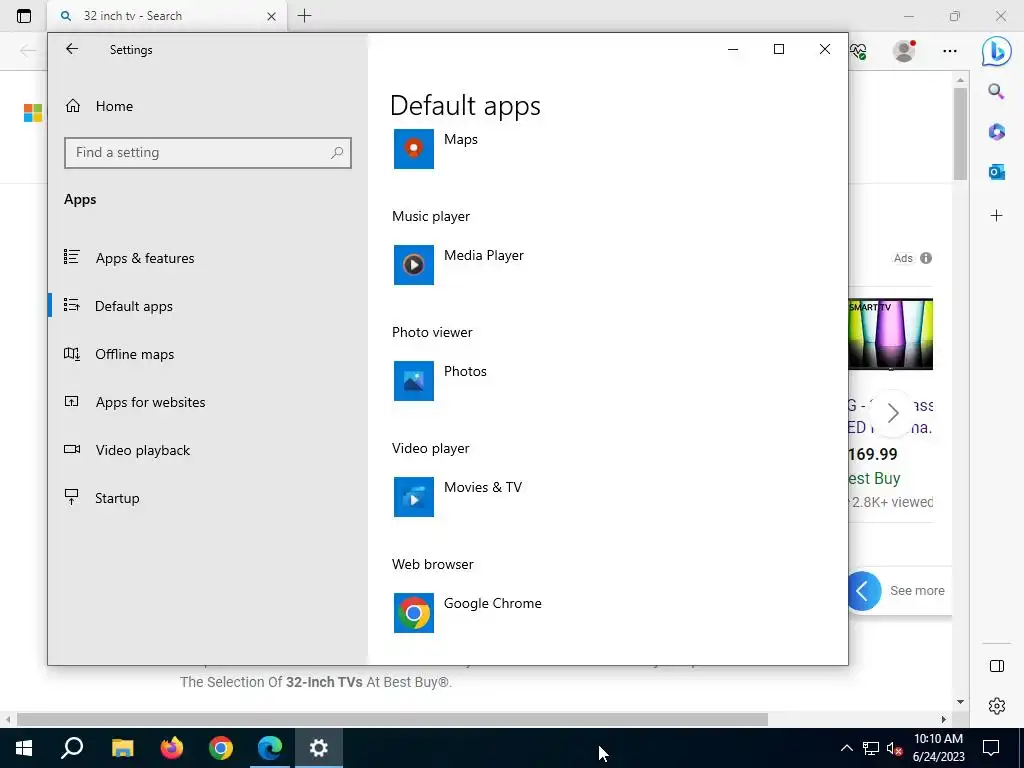Open taskbar search

click(72, 748)
